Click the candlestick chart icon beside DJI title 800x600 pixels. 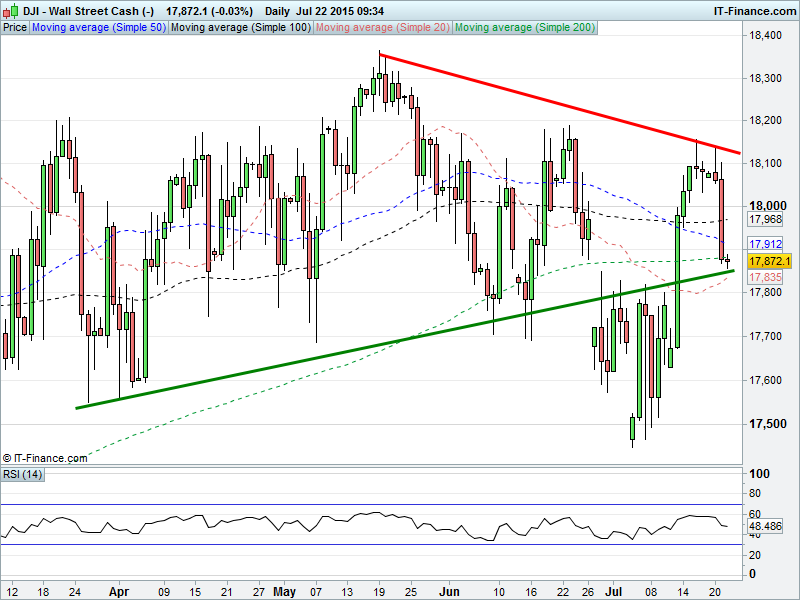coord(8,10)
